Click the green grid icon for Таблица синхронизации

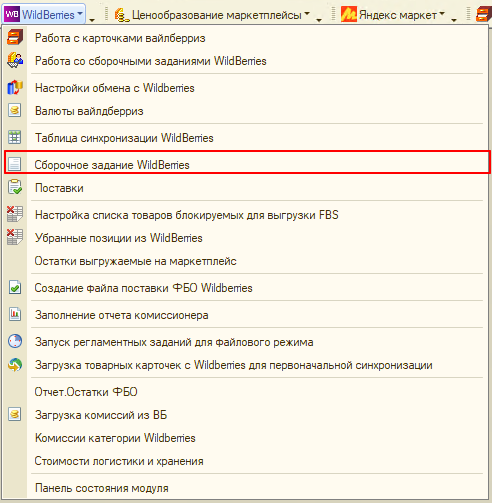point(15,138)
